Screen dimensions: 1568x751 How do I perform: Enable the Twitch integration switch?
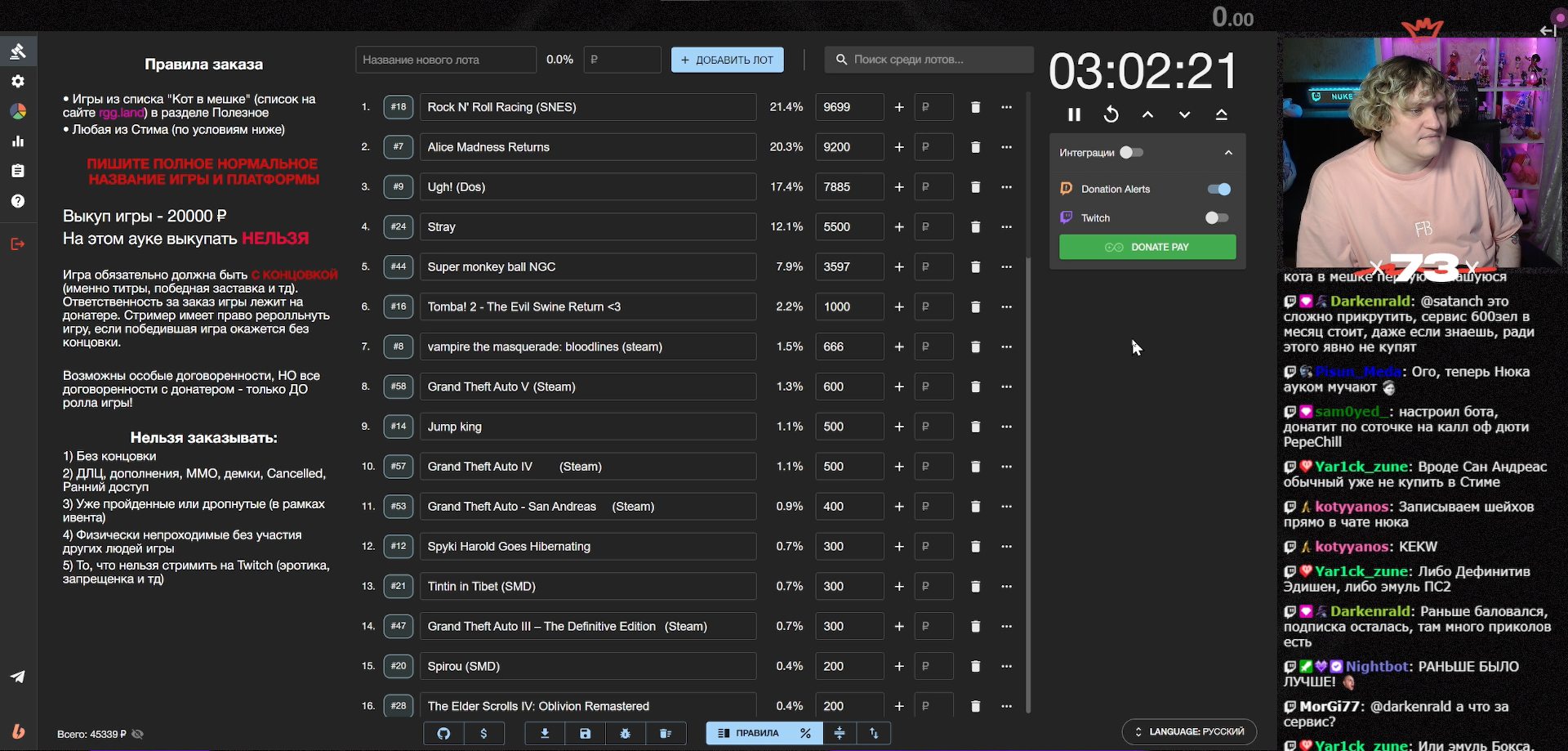pos(1217,218)
